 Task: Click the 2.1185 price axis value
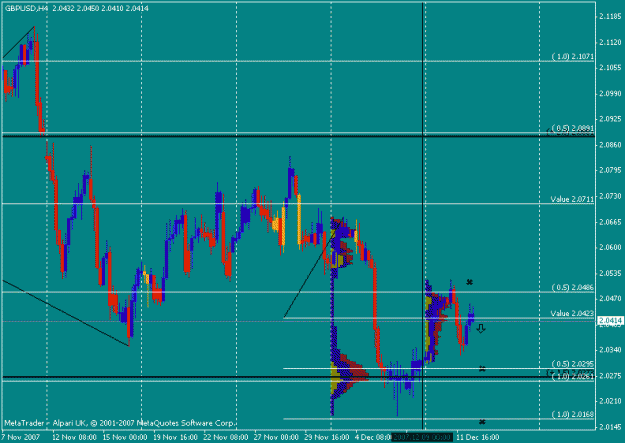610,16
